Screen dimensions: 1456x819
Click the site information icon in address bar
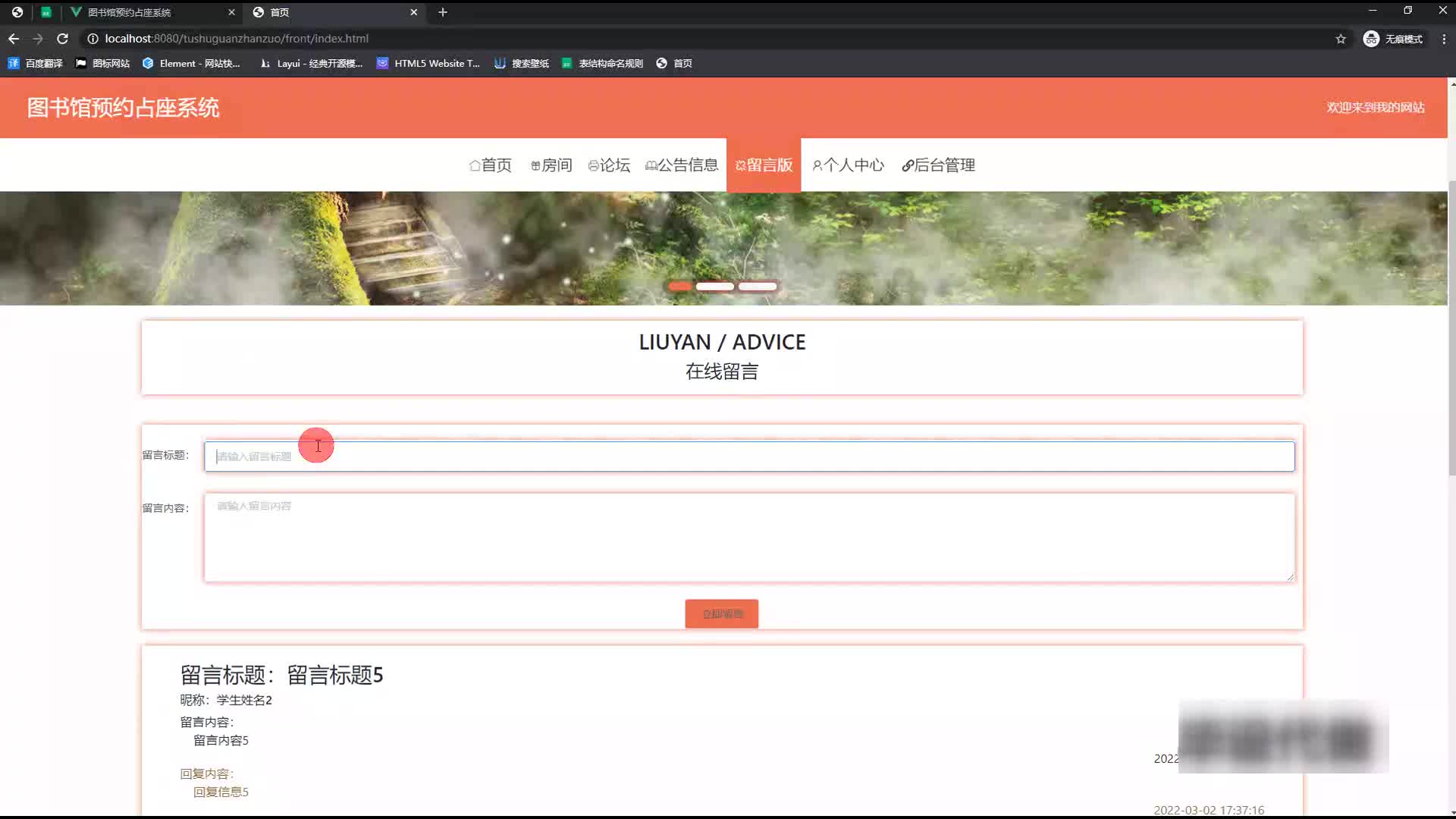click(x=93, y=39)
